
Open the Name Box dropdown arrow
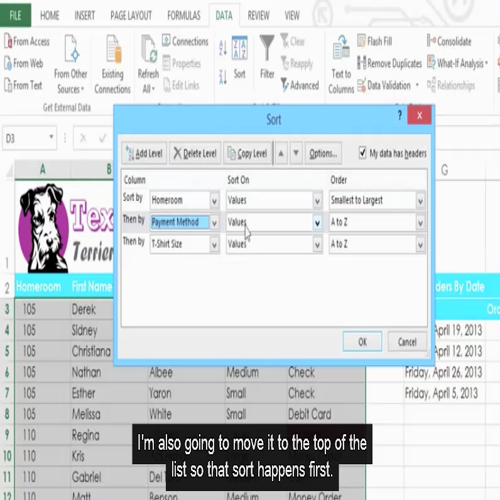click(x=51, y=137)
